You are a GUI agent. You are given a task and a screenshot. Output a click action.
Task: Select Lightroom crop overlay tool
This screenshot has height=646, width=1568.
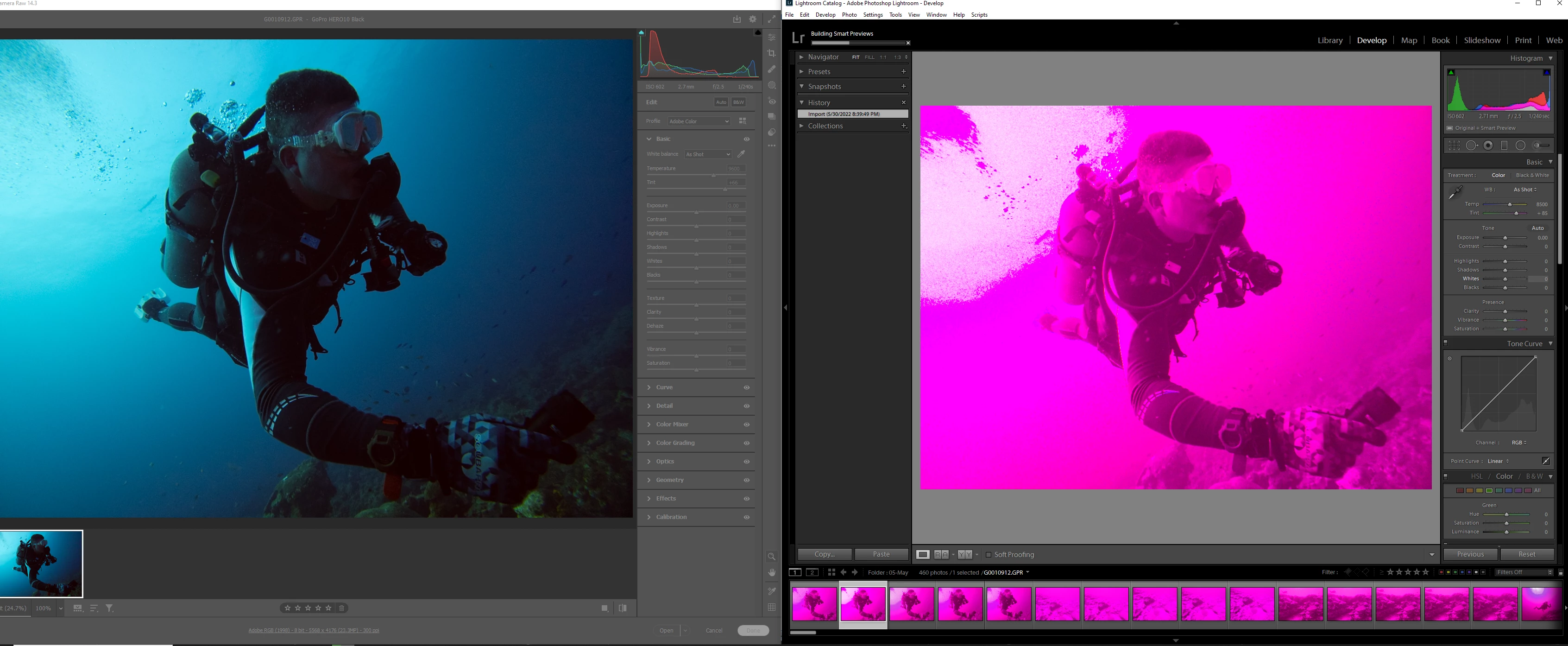(x=1454, y=146)
